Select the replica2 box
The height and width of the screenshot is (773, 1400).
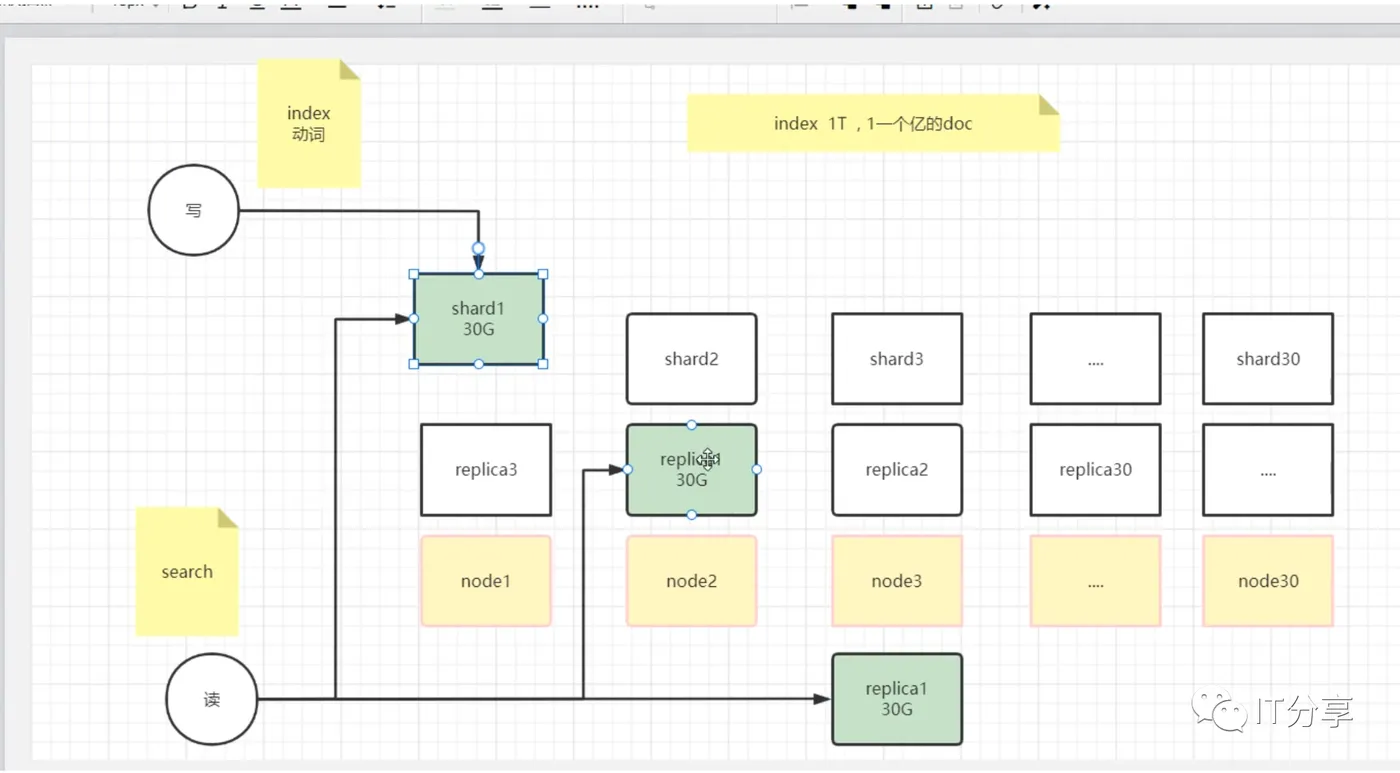pyautogui.click(x=897, y=470)
